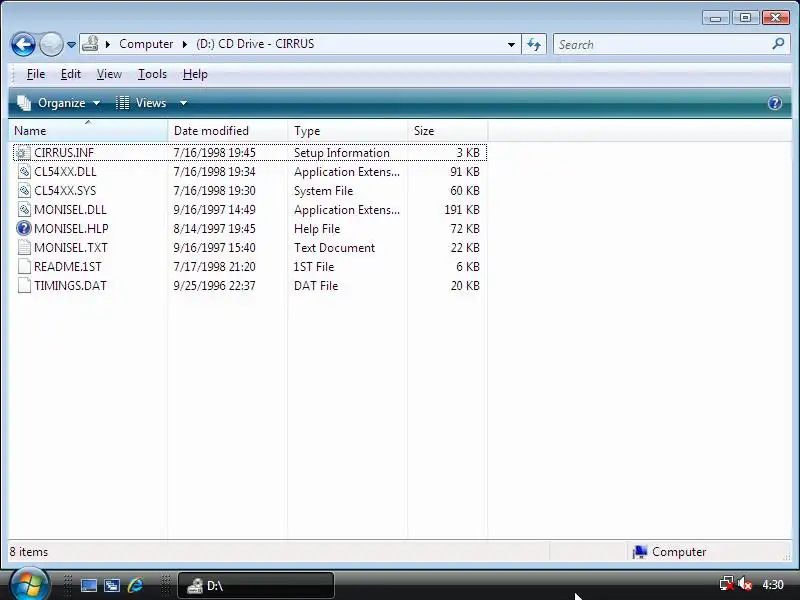Launch Internet Explorer from Quick Launch

(135, 585)
